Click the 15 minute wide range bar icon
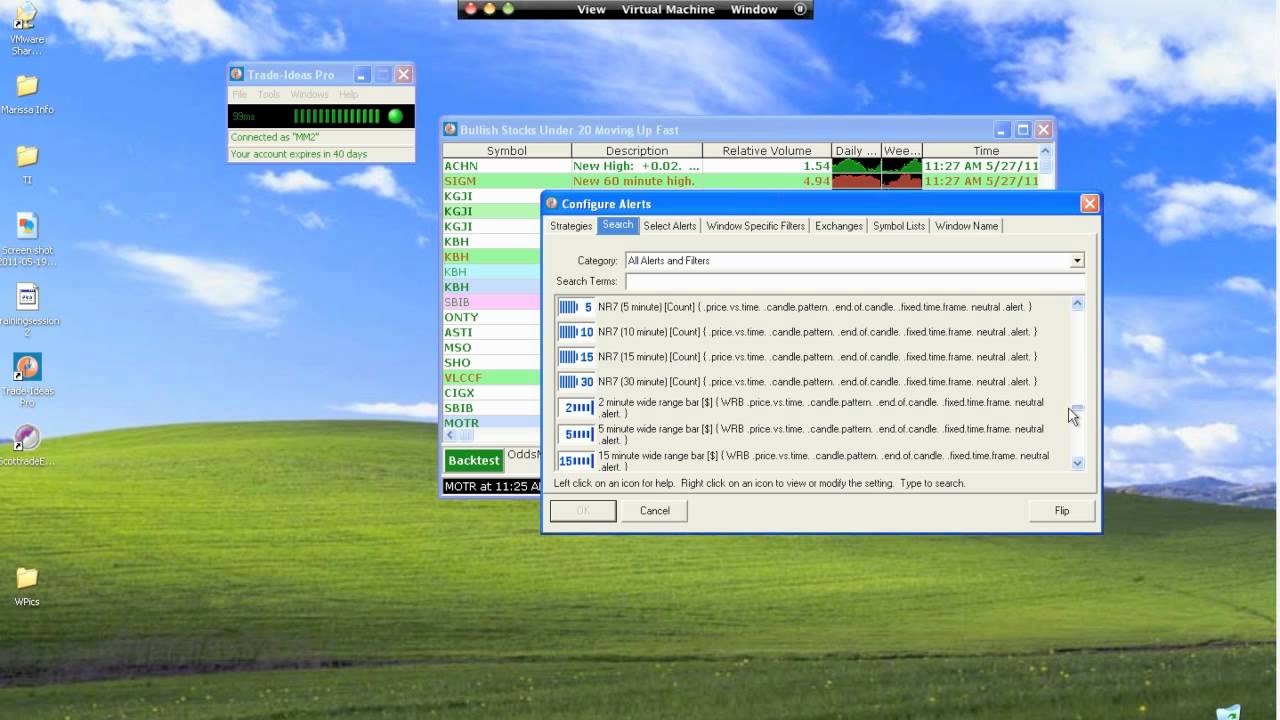This screenshot has width=1280, height=720. [576, 461]
